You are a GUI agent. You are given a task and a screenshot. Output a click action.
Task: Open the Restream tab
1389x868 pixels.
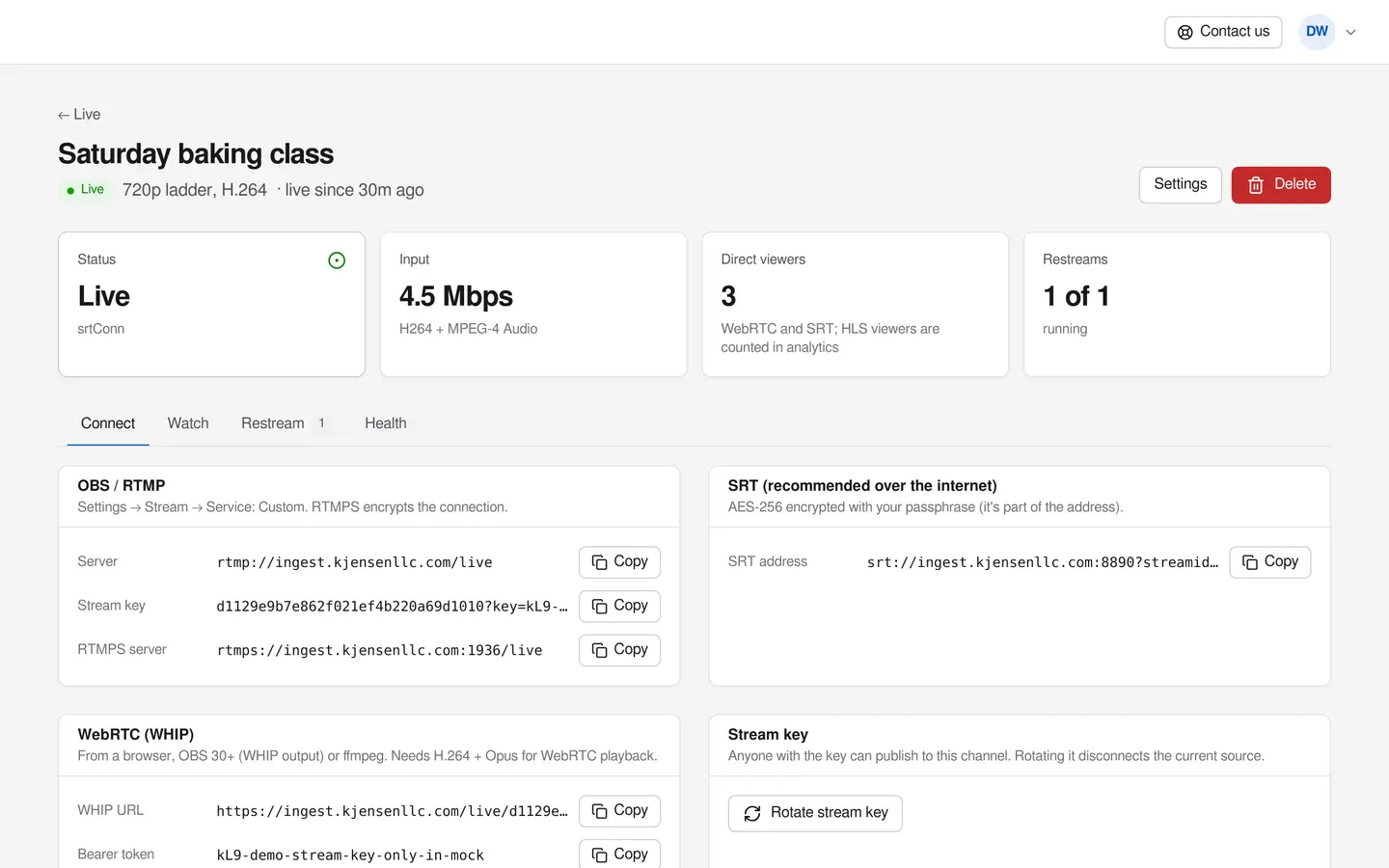(x=286, y=423)
